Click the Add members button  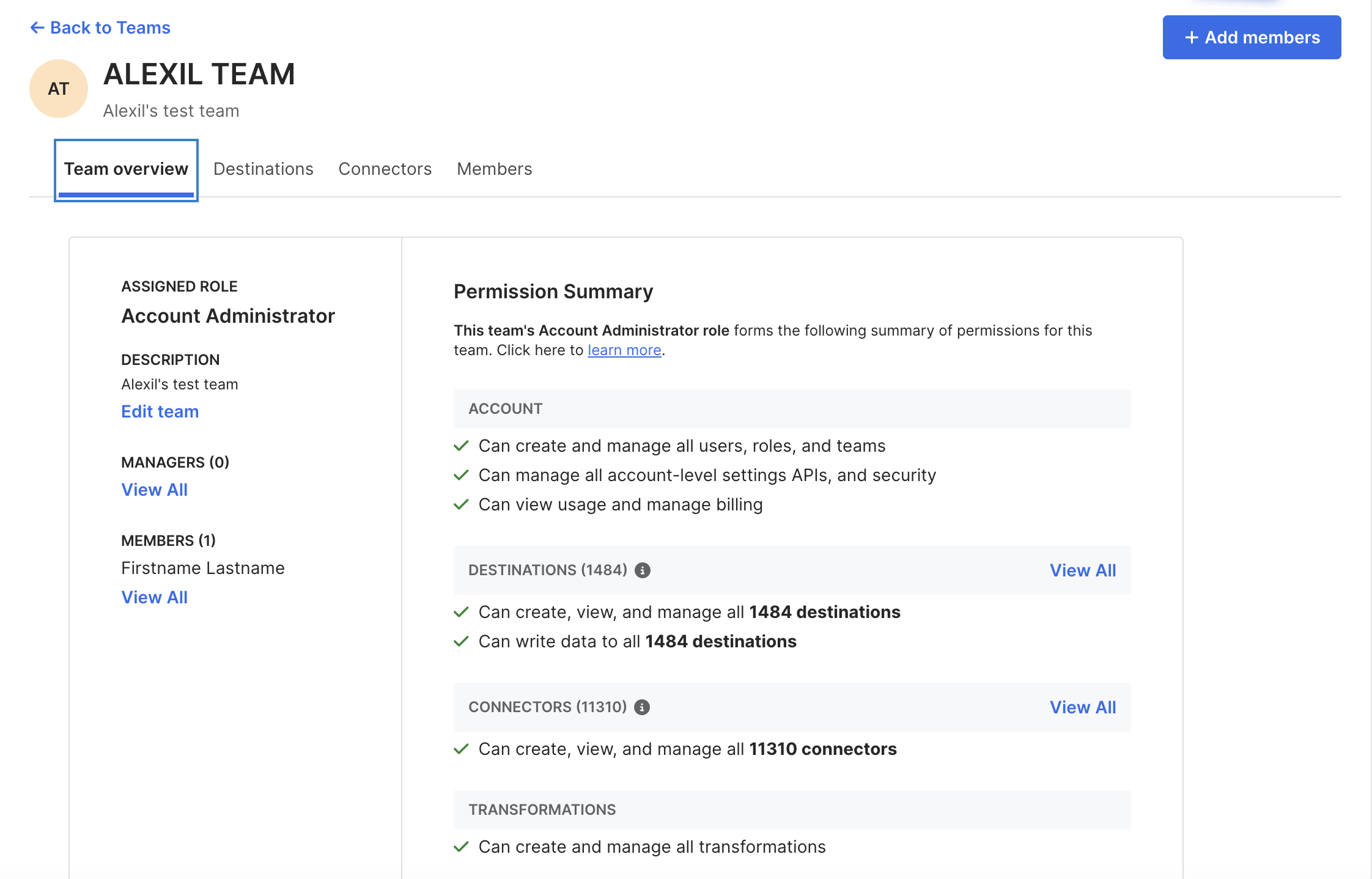coord(1252,37)
